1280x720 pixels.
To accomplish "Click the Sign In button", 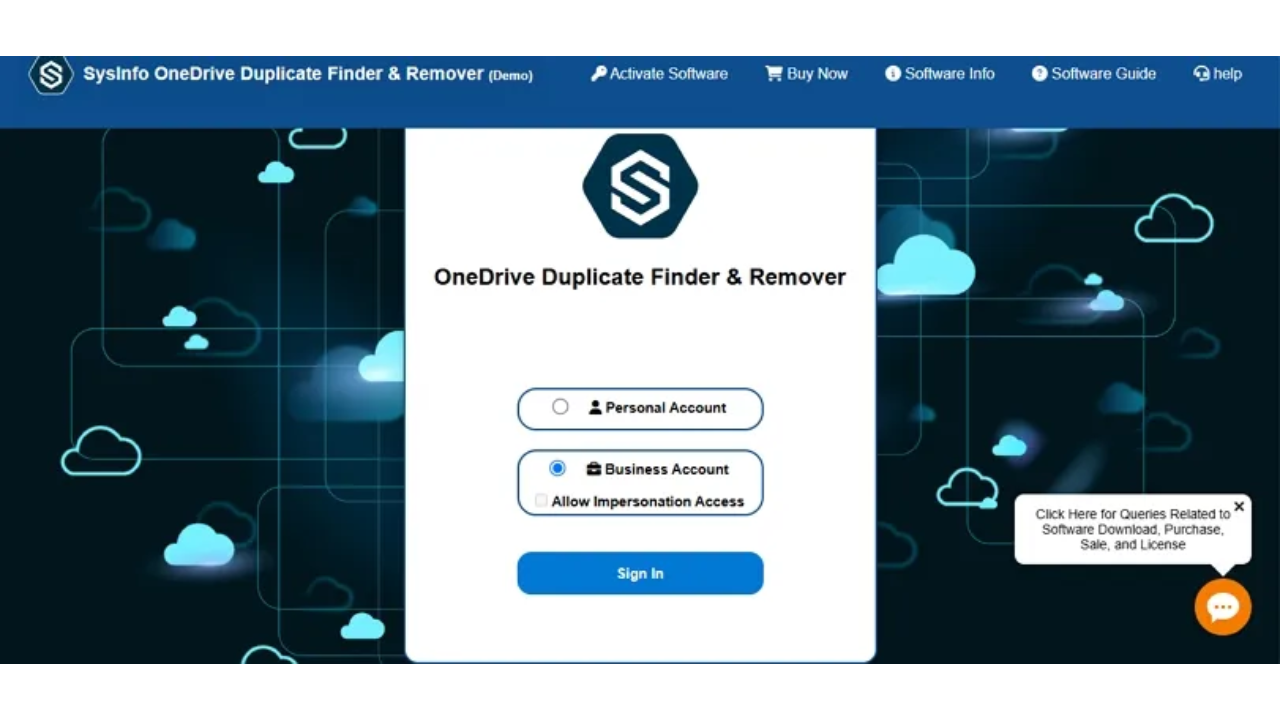I will (640, 573).
